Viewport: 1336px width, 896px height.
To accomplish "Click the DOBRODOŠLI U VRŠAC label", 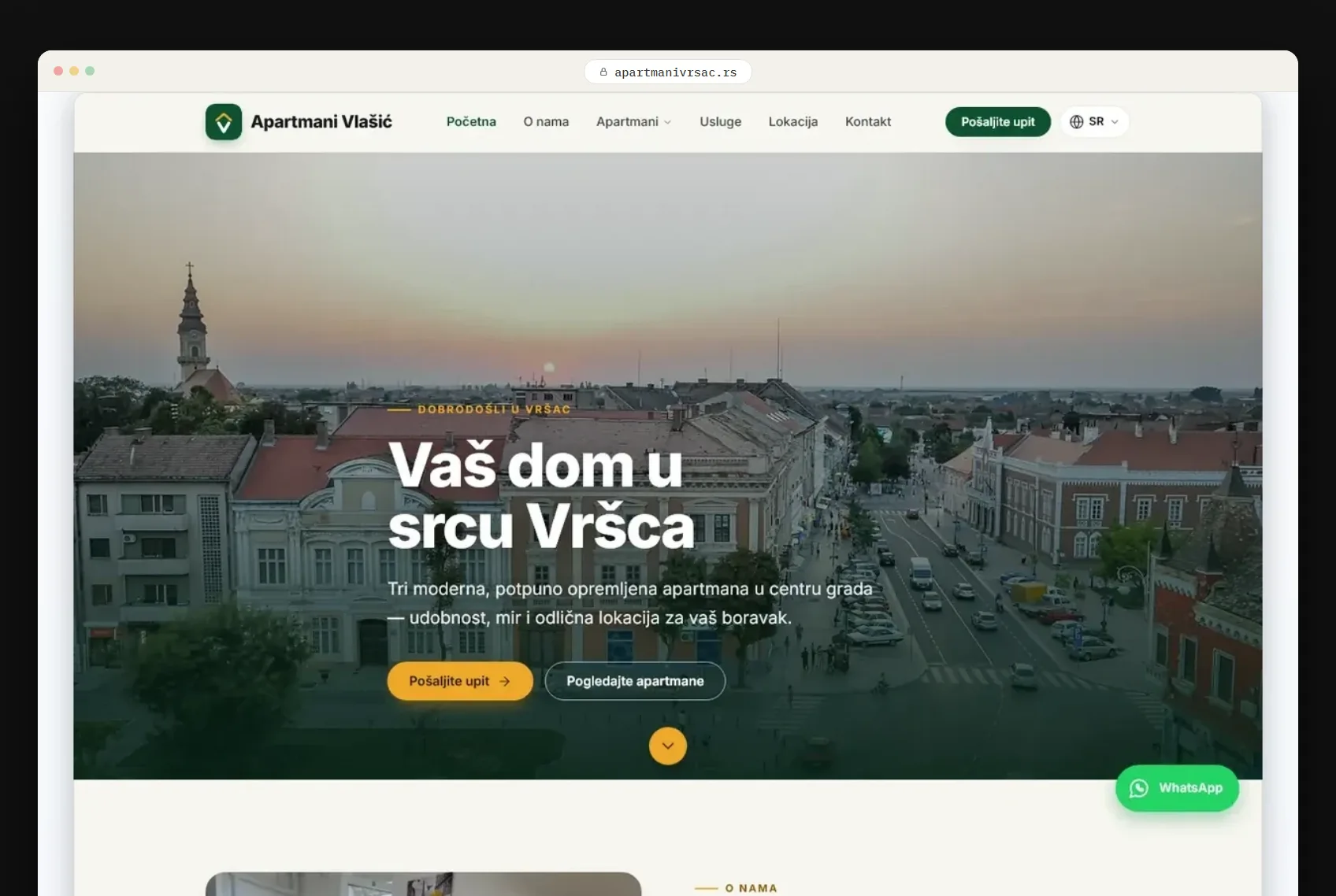I will [x=494, y=409].
